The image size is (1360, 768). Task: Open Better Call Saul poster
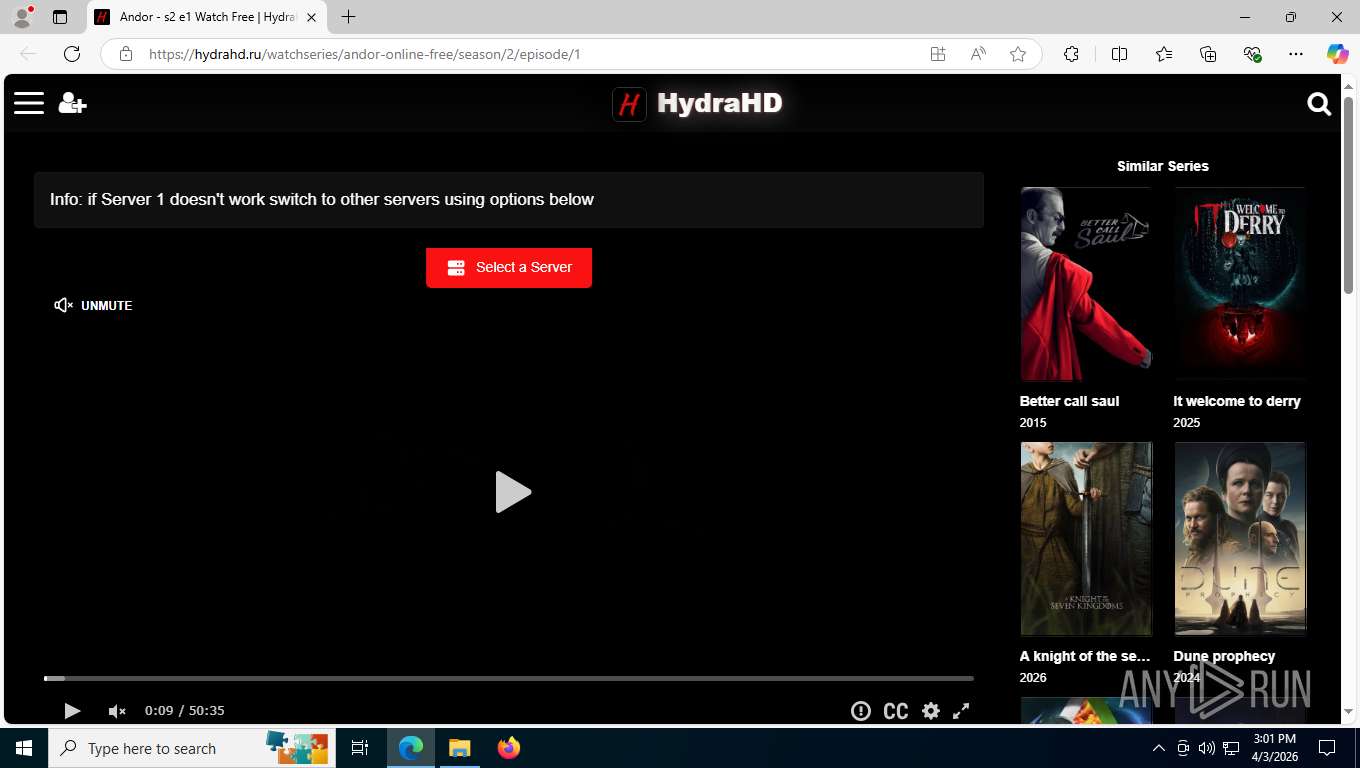tap(1086, 284)
